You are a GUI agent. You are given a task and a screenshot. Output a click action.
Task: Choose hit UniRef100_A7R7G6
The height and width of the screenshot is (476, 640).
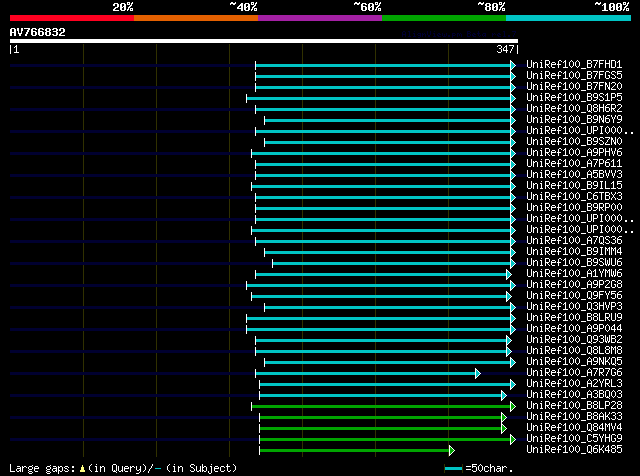point(574,373)
